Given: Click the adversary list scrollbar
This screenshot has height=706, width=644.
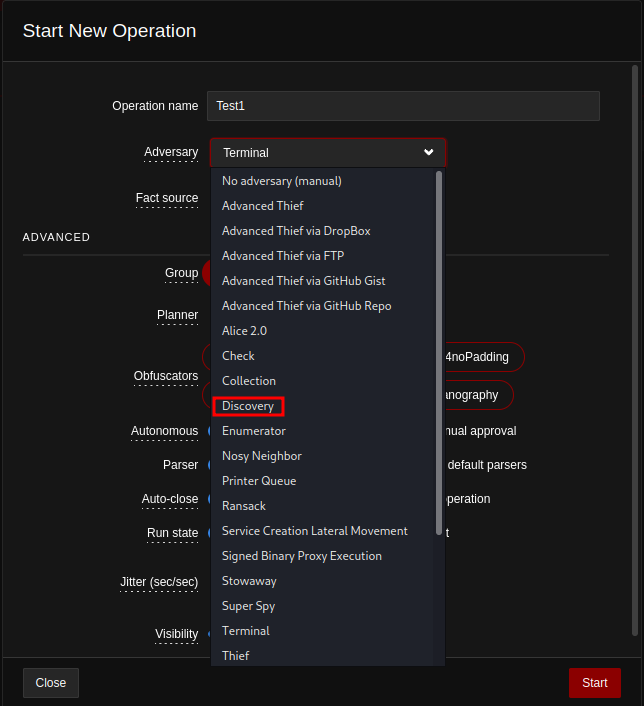Looking at the screenshot, I should [439, 353].
